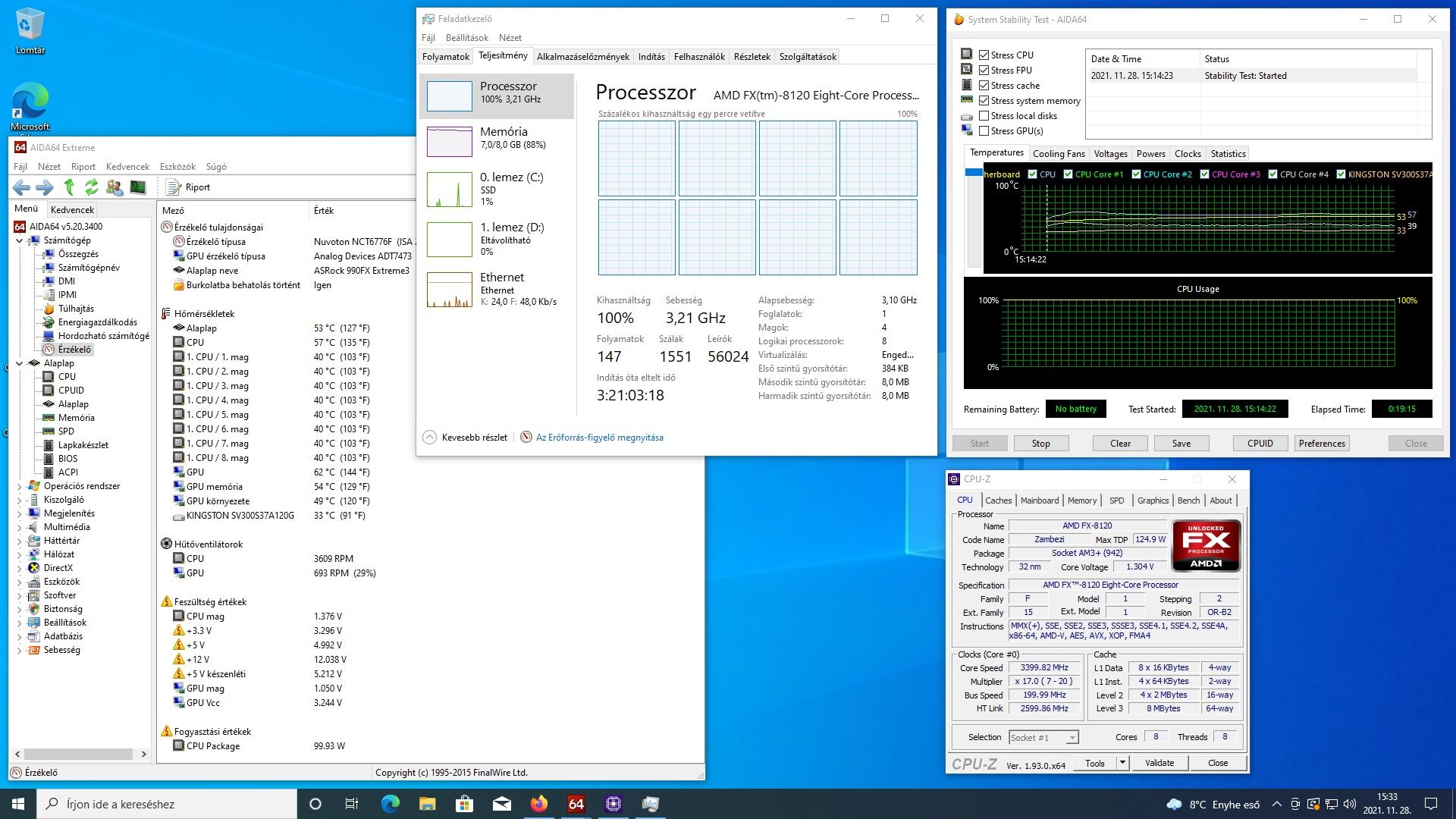
Task: Open Task View on taskbar
Action: point(351,804)
